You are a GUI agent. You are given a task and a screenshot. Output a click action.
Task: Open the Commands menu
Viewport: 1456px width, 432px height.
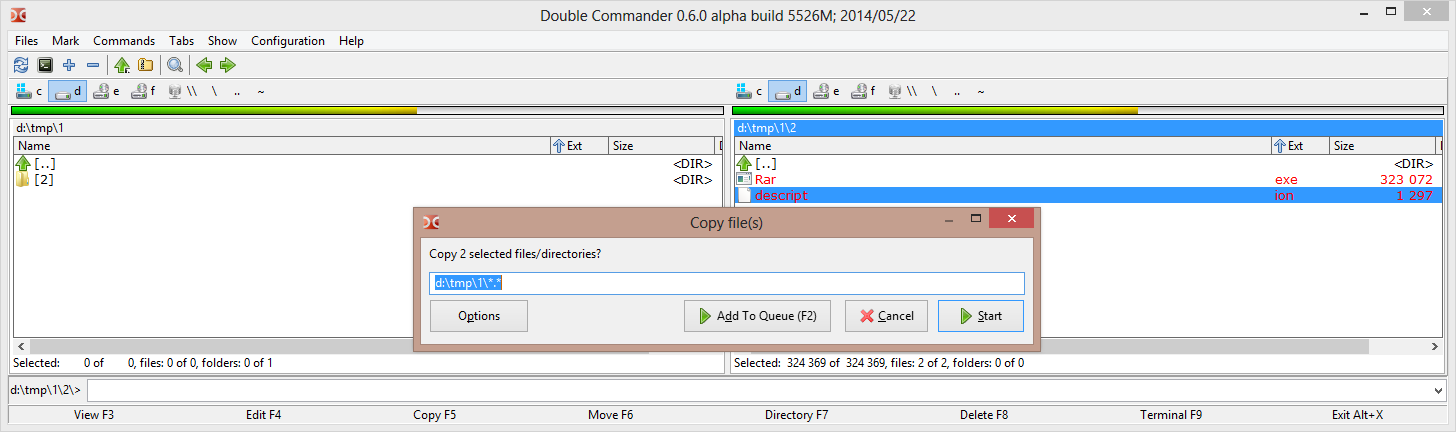coord(124,41)
